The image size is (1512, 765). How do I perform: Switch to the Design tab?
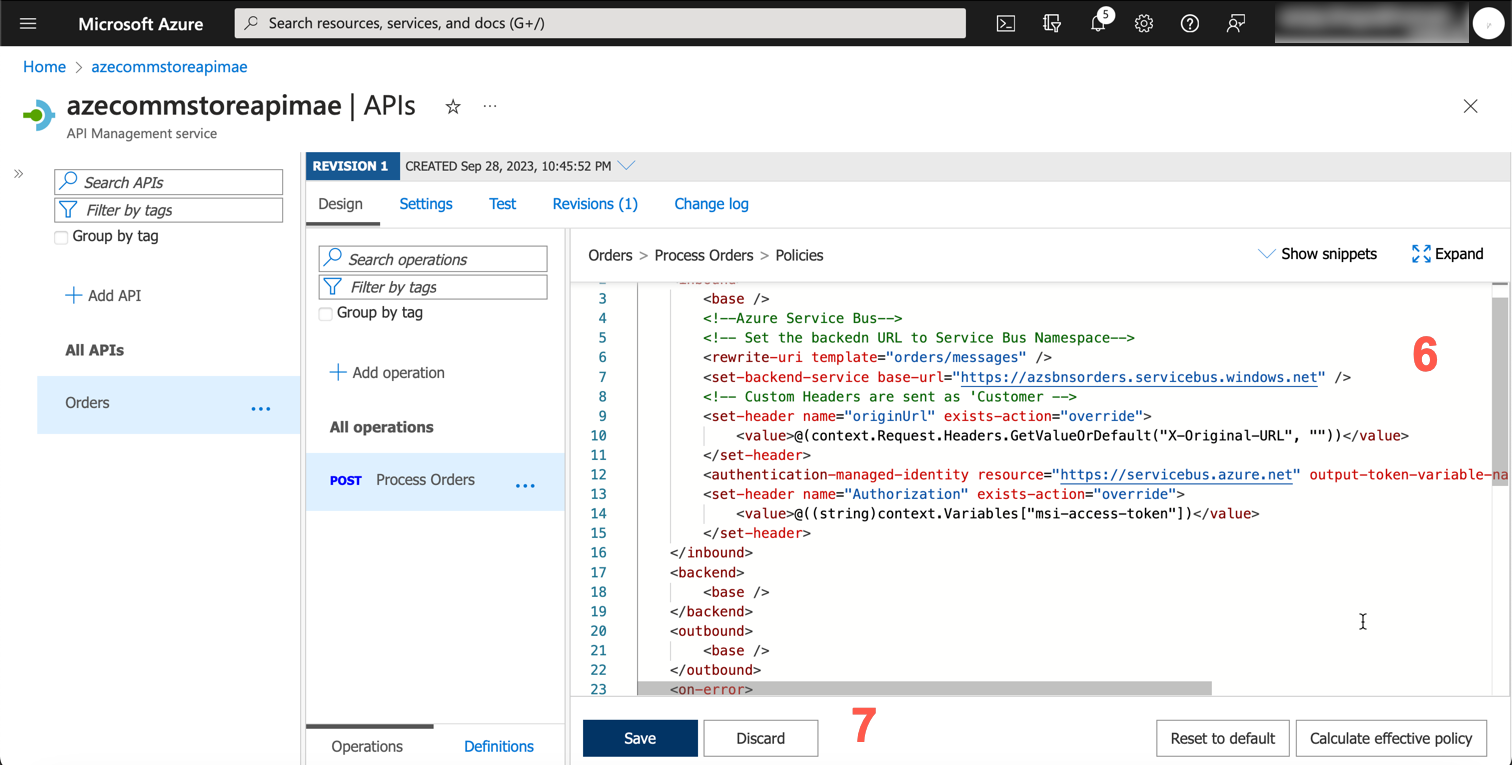341,204
